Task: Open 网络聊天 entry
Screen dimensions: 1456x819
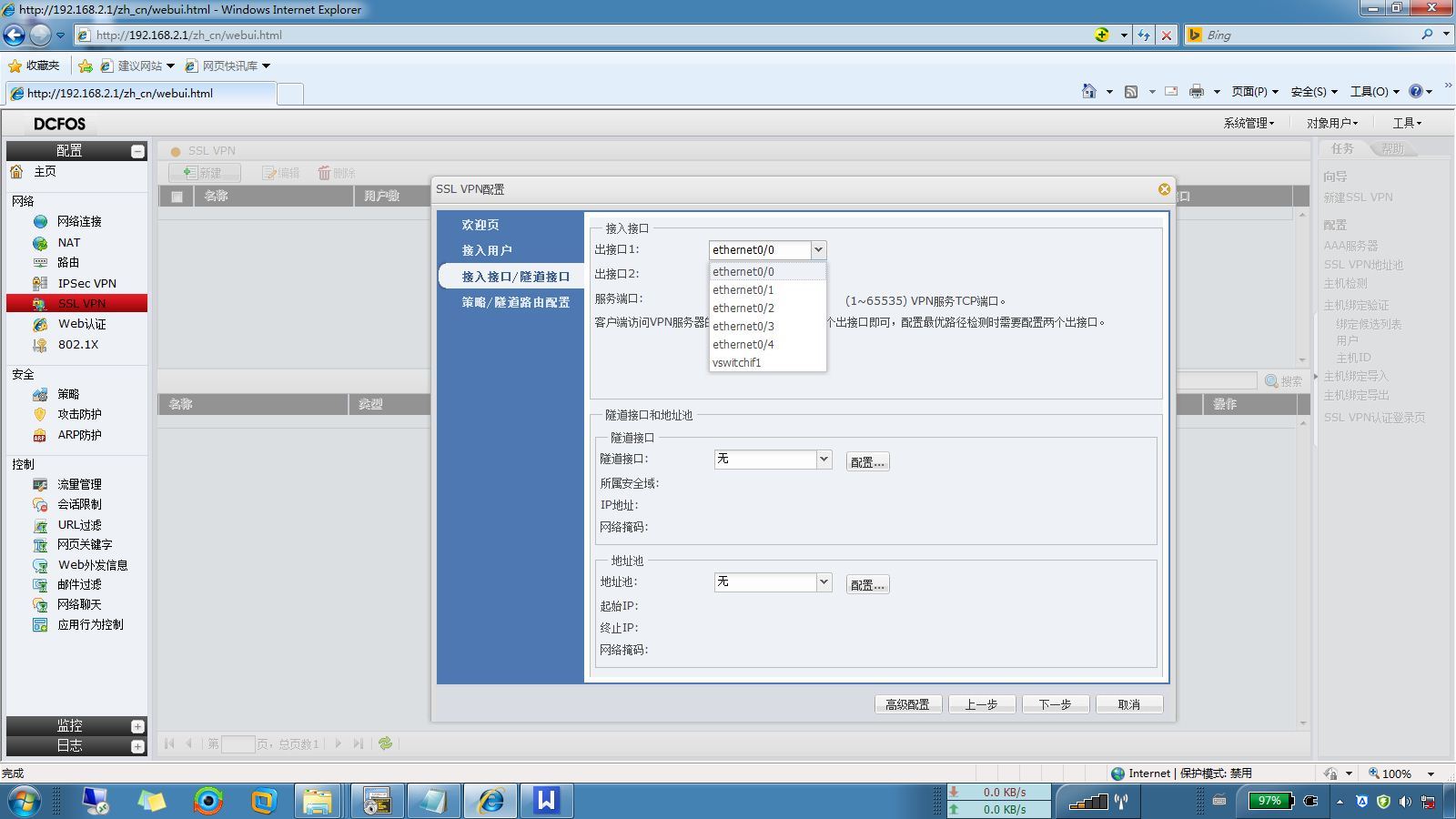Action: [x=79, y=604]
